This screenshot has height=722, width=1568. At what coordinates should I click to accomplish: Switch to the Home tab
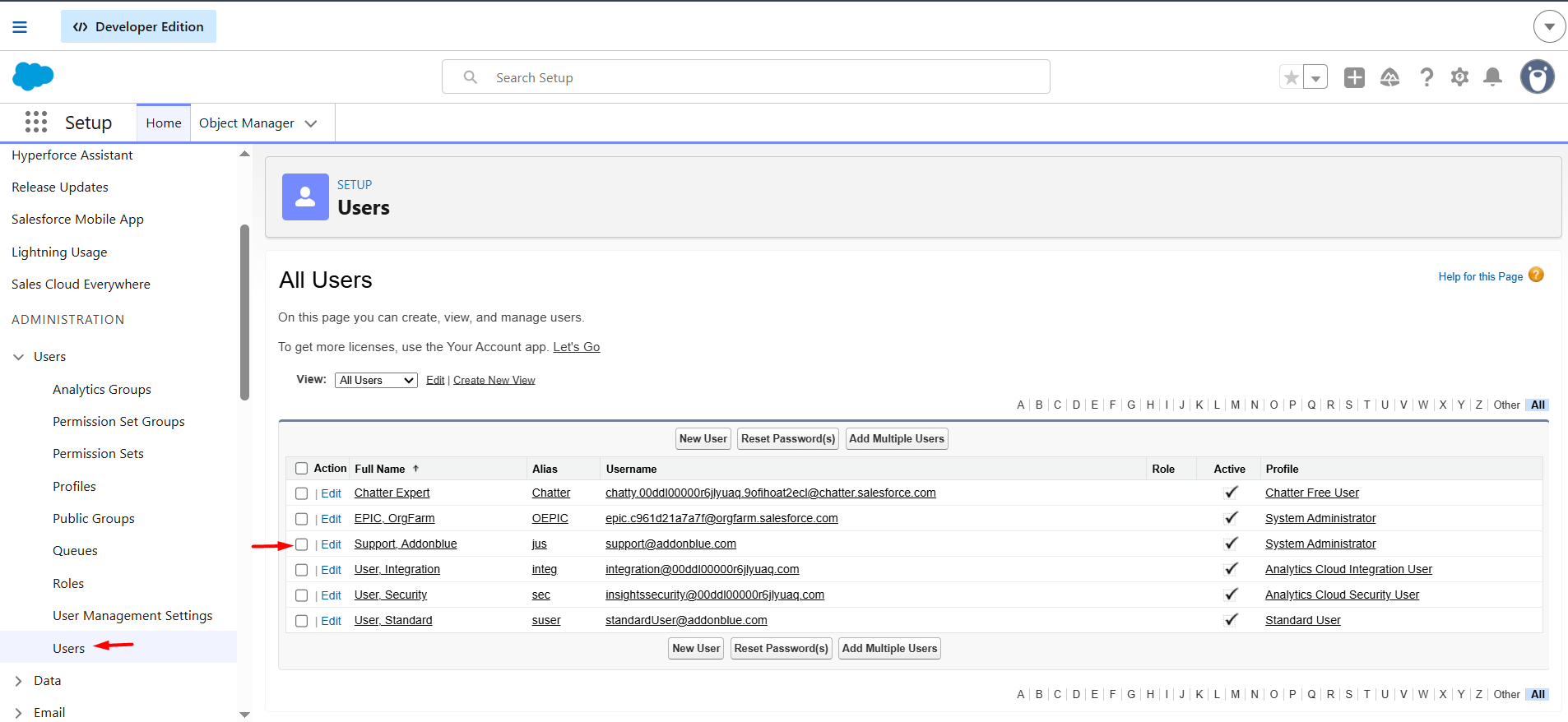pos(164,123)
